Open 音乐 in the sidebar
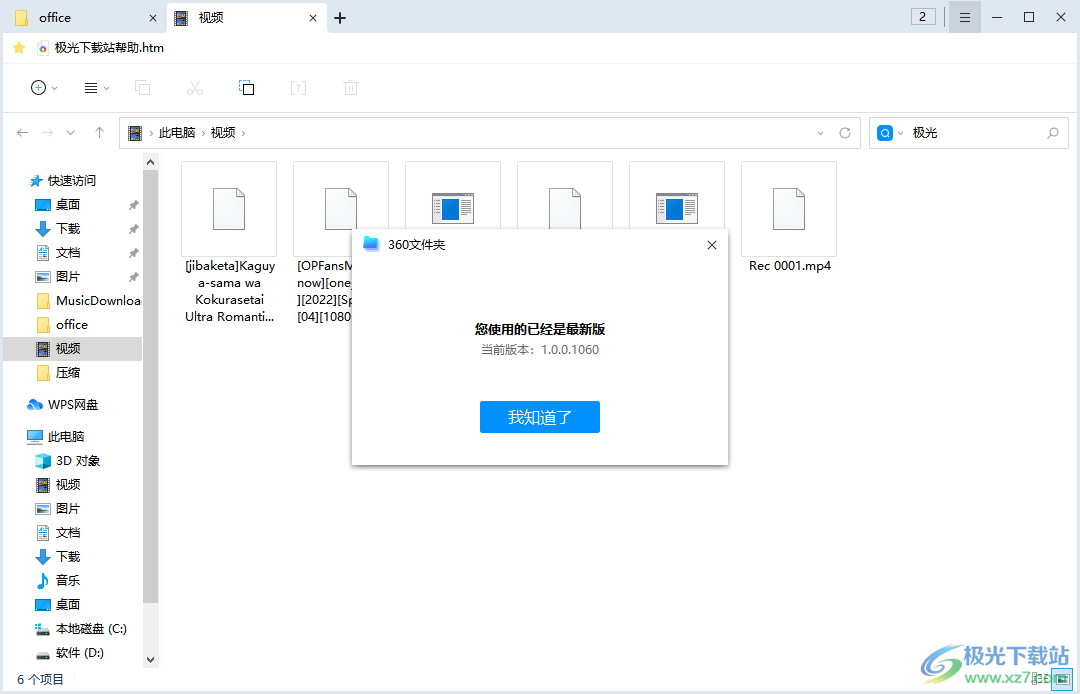The height and width of the screenshot is (694, 1080). point(68,580)
